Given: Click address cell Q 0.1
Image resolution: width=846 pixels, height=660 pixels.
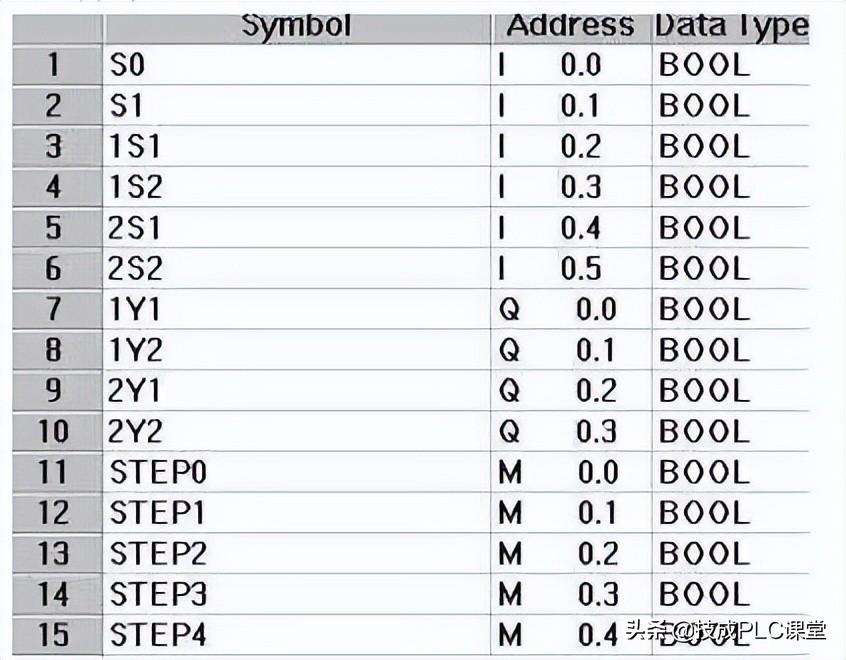Looking at the screenshot, I should (x=570, y=351).
